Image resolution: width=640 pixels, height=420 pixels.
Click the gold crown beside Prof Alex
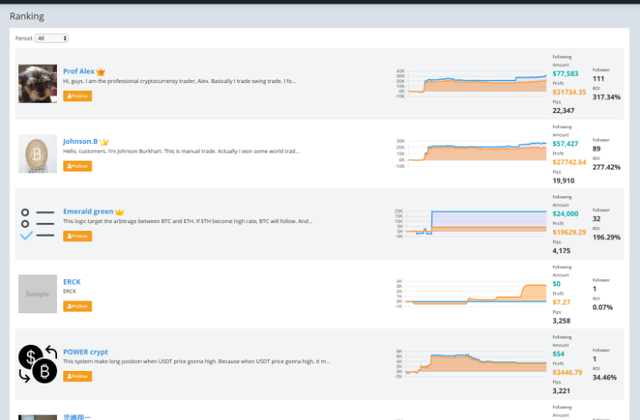(101, 72)
